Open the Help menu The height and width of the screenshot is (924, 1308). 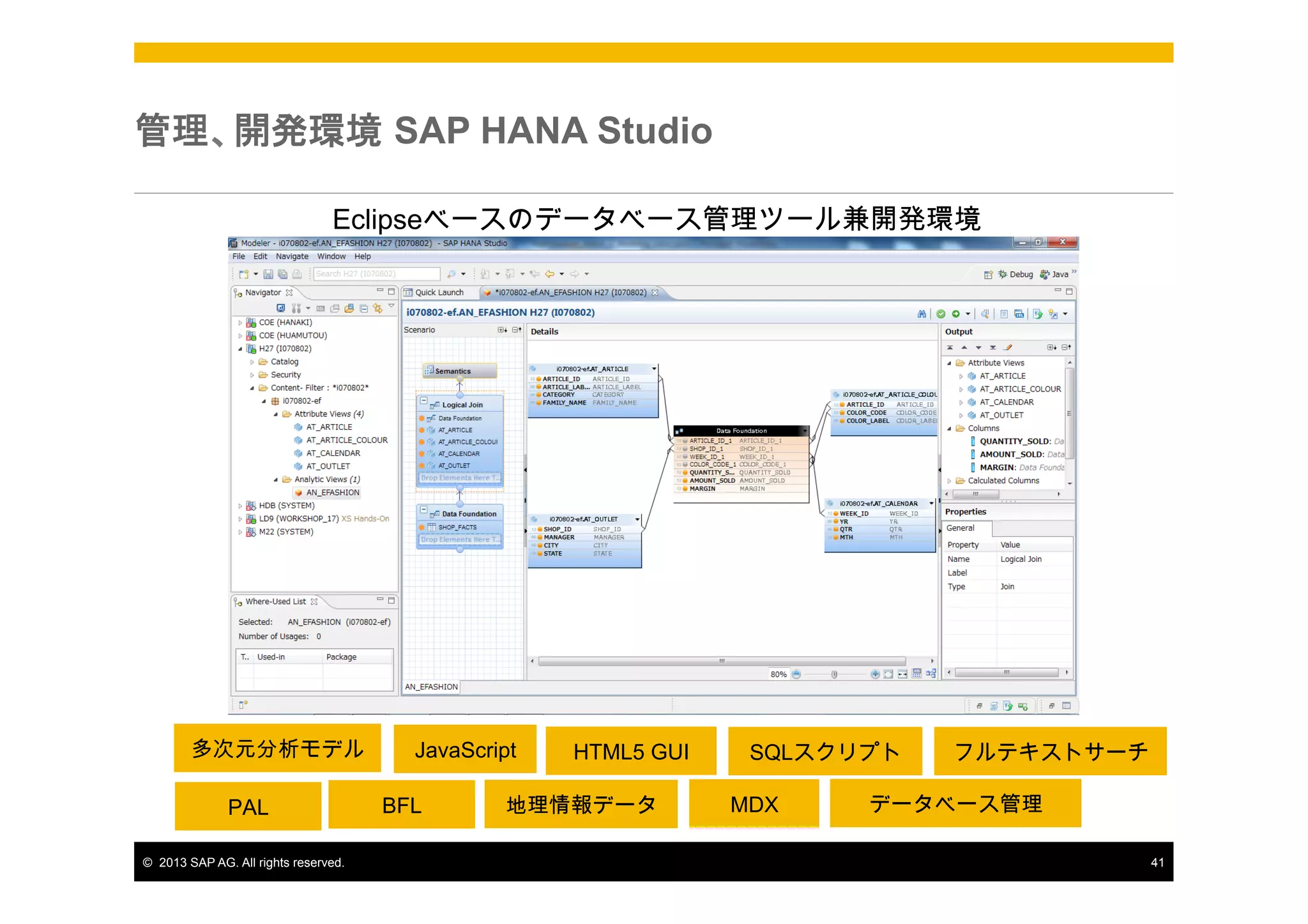click(363, 257)
